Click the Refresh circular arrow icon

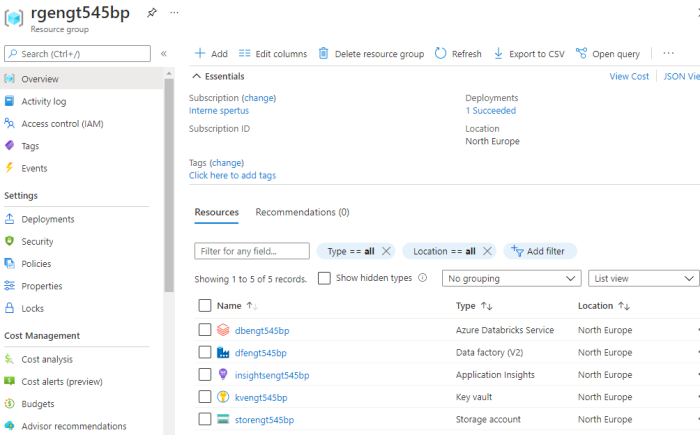click(440, 54)
